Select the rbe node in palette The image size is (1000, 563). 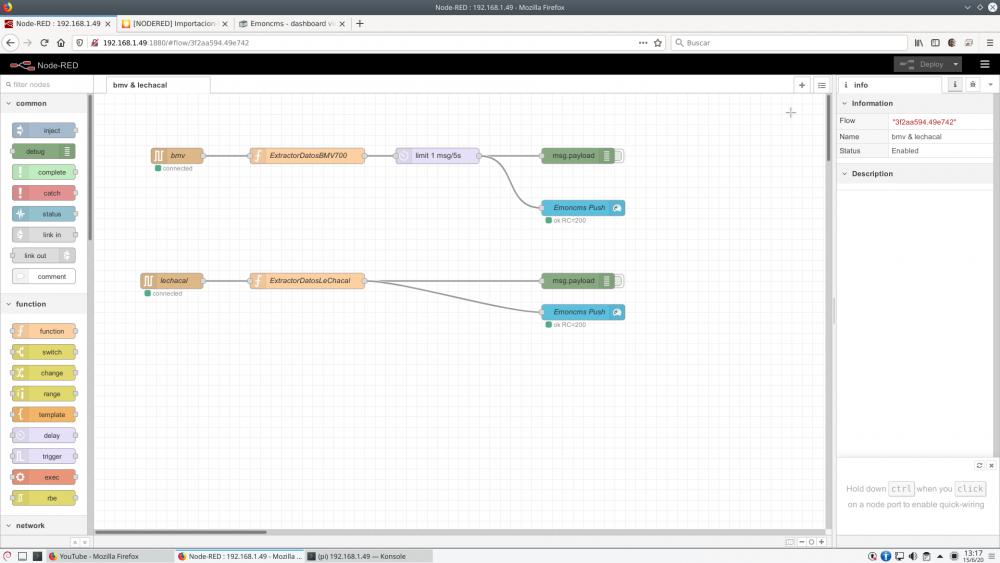coord(44,498)
